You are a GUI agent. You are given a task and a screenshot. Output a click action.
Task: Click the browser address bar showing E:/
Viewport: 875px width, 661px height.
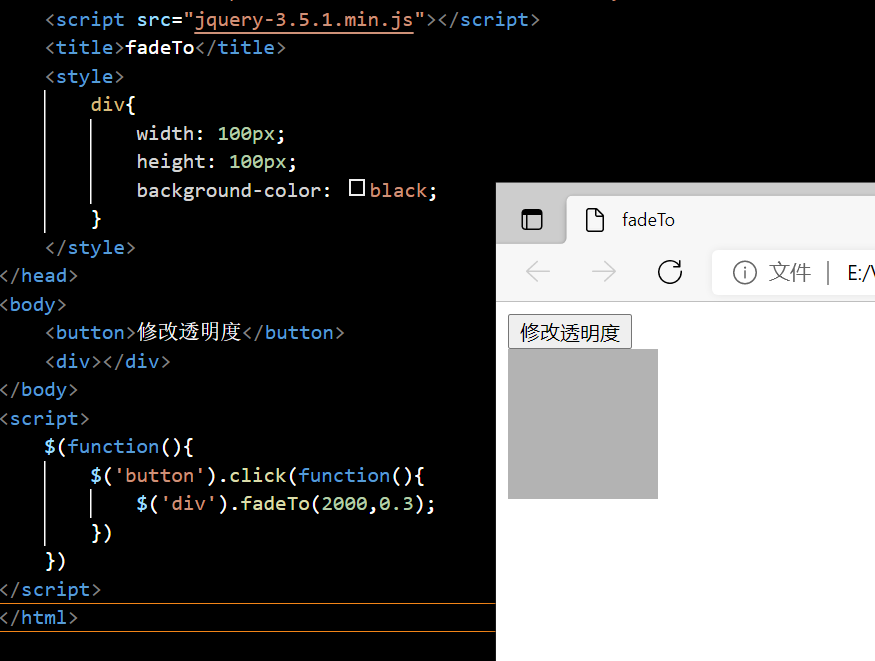(x=858, y=272)
